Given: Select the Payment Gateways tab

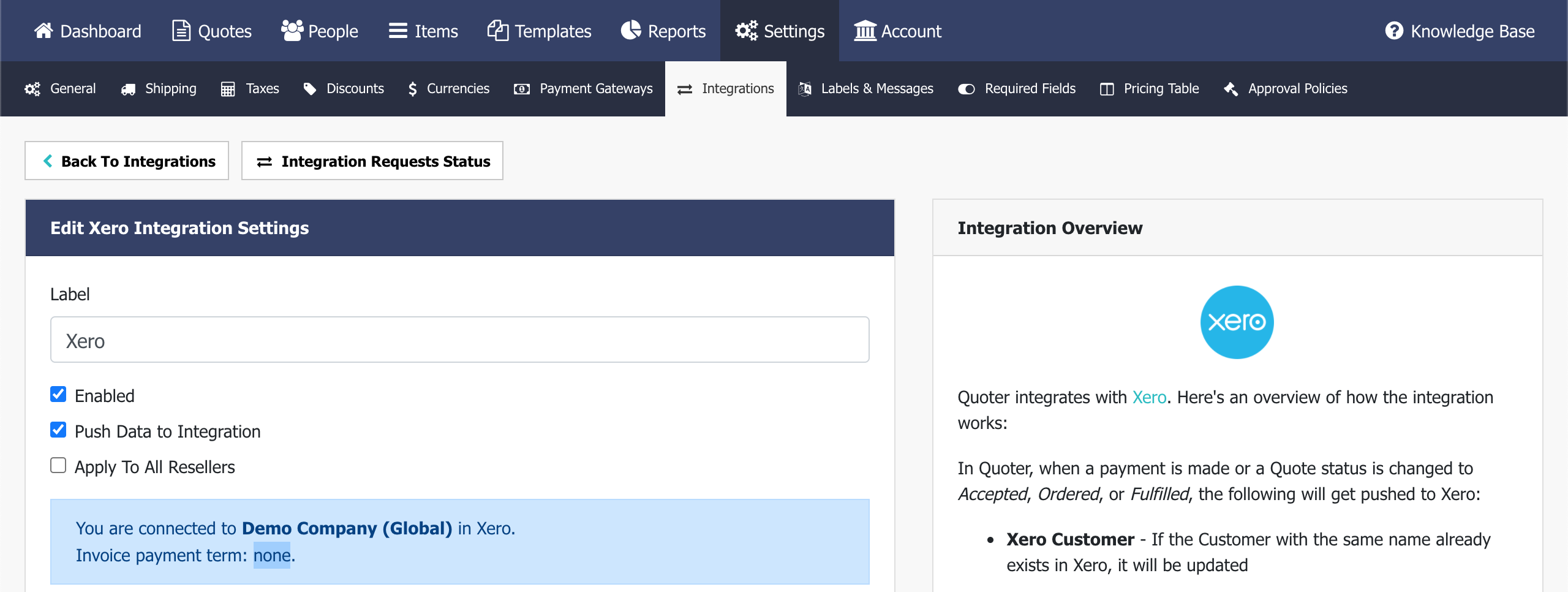Looking at the screenshot, I should [x=583, y=89].
